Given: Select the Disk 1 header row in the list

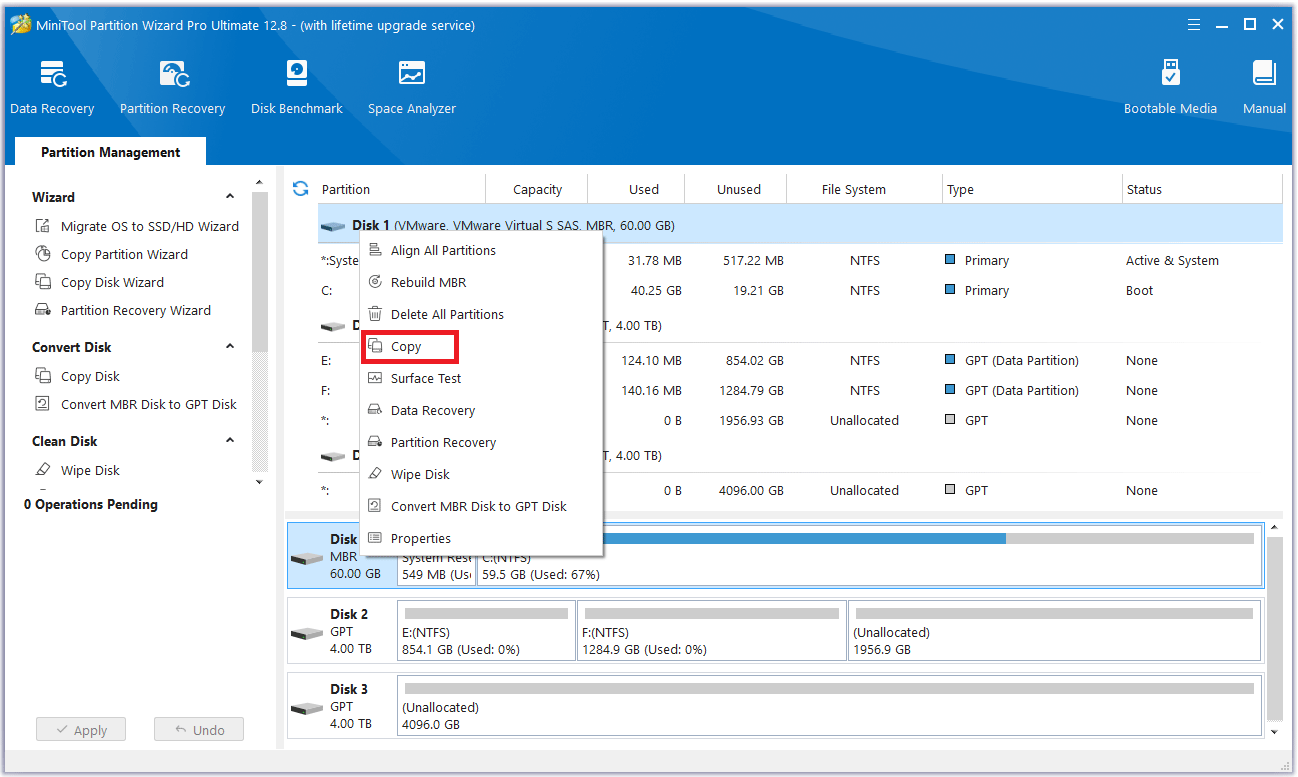Looking at the screenshot, I should coord(800,225).
